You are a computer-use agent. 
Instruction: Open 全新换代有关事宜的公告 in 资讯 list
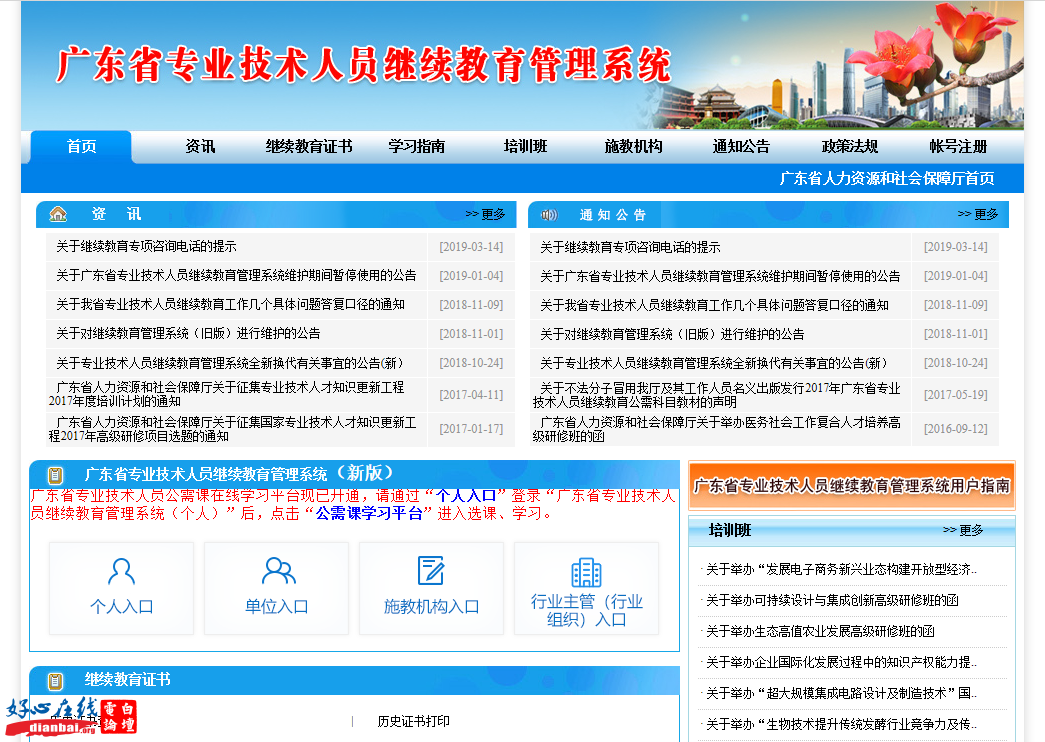[x=230, y=363]
